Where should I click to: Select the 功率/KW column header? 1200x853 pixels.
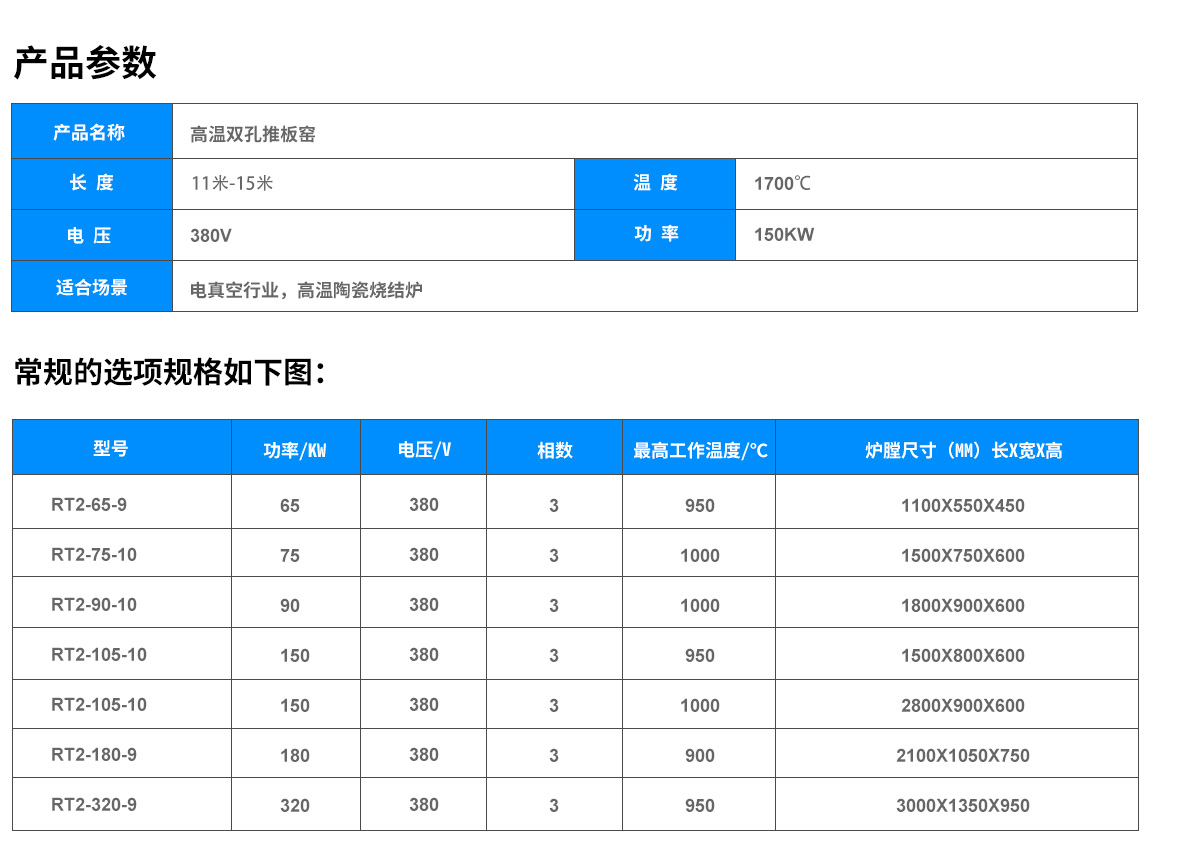295,450
